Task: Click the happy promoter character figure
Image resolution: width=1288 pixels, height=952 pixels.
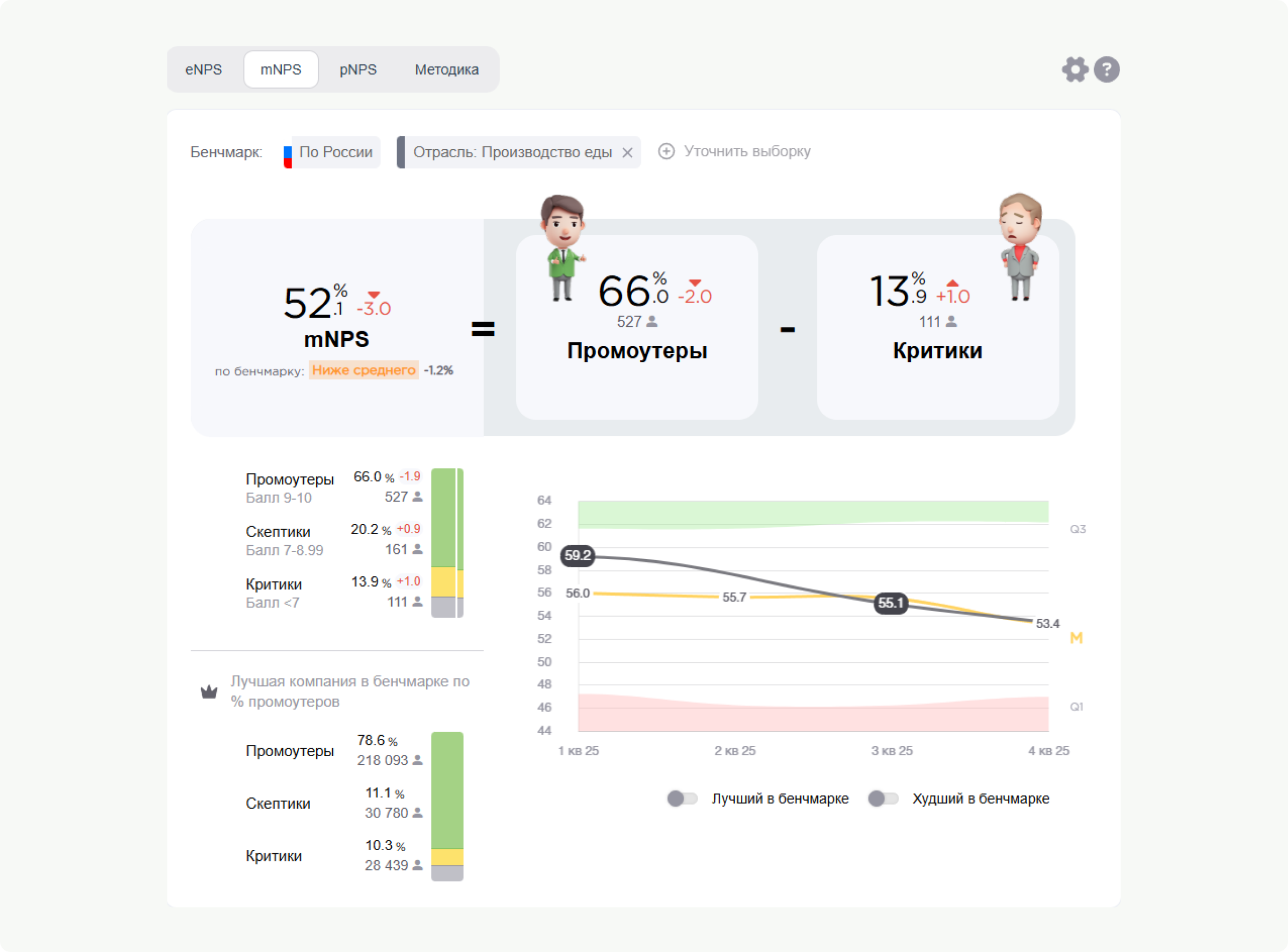Action: [x=562, y=248]
